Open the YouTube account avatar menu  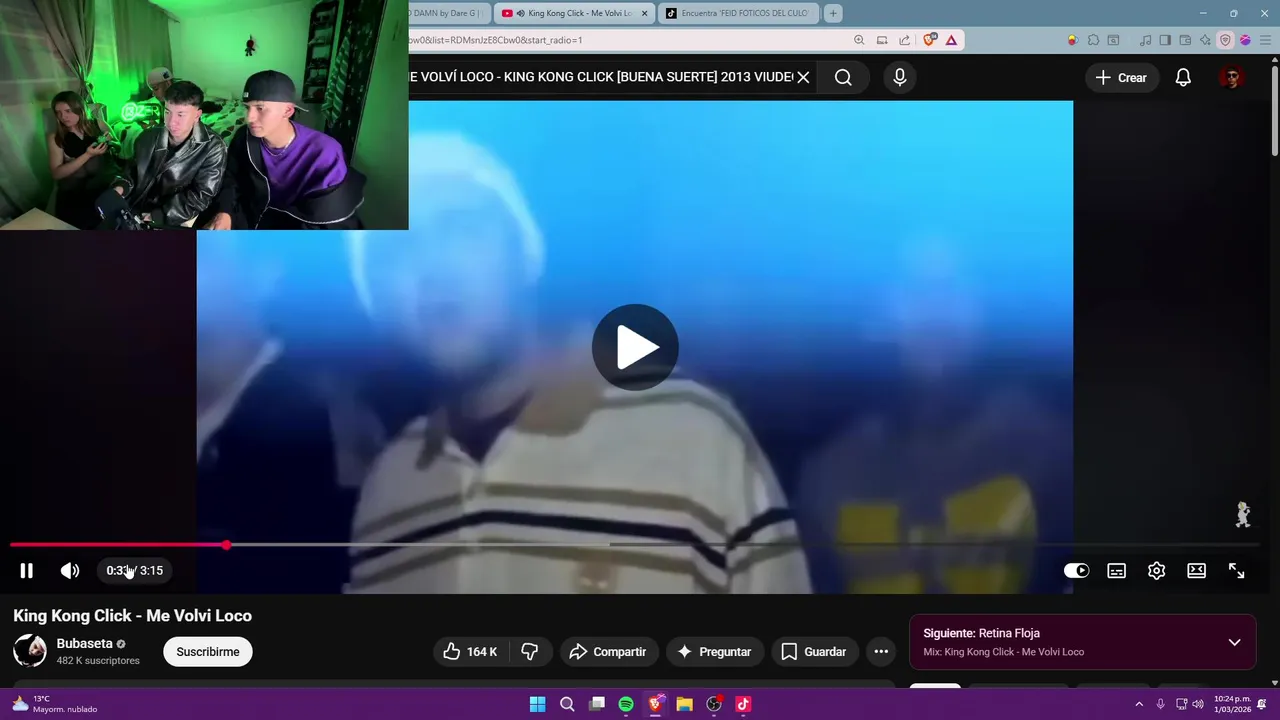(1232, 77)
